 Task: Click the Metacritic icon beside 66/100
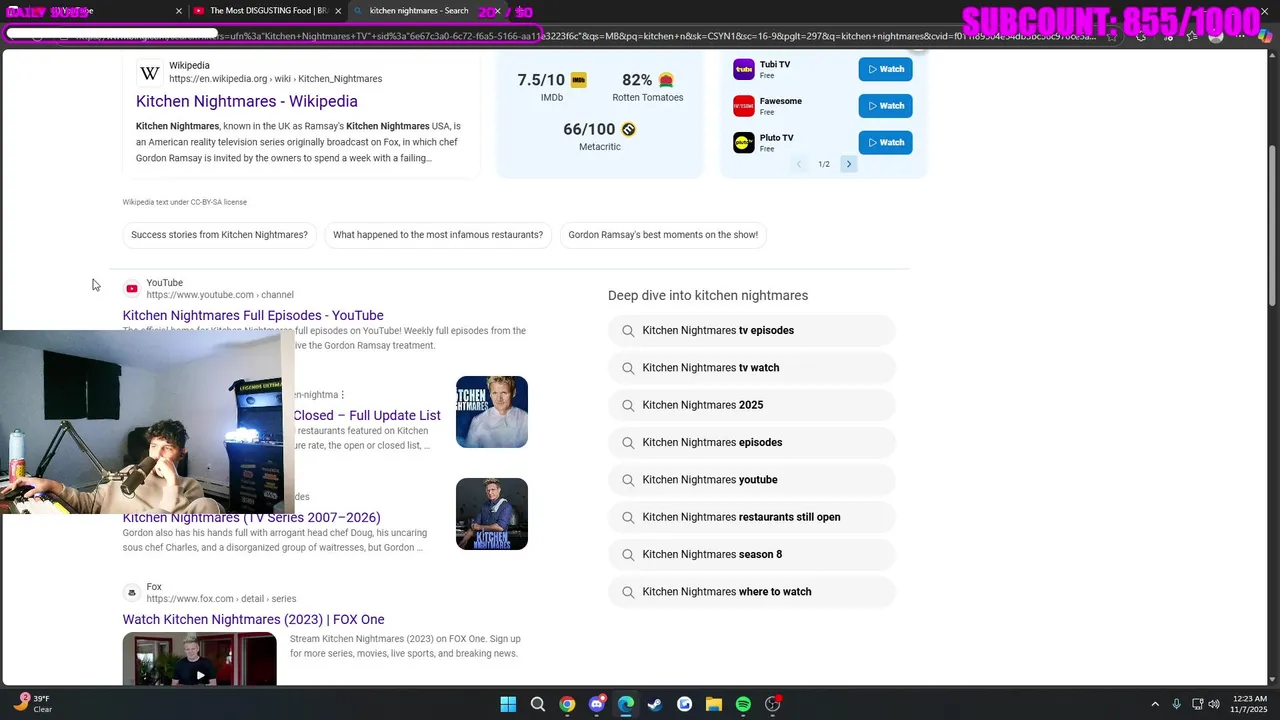click(x=628, y=129)
